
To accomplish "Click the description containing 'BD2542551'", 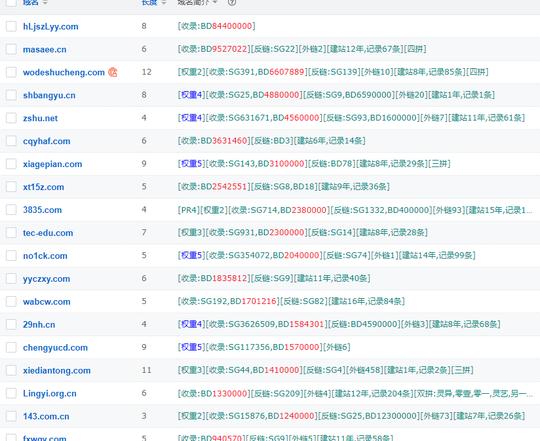I will pyautogui.click(x=284, y=187).
